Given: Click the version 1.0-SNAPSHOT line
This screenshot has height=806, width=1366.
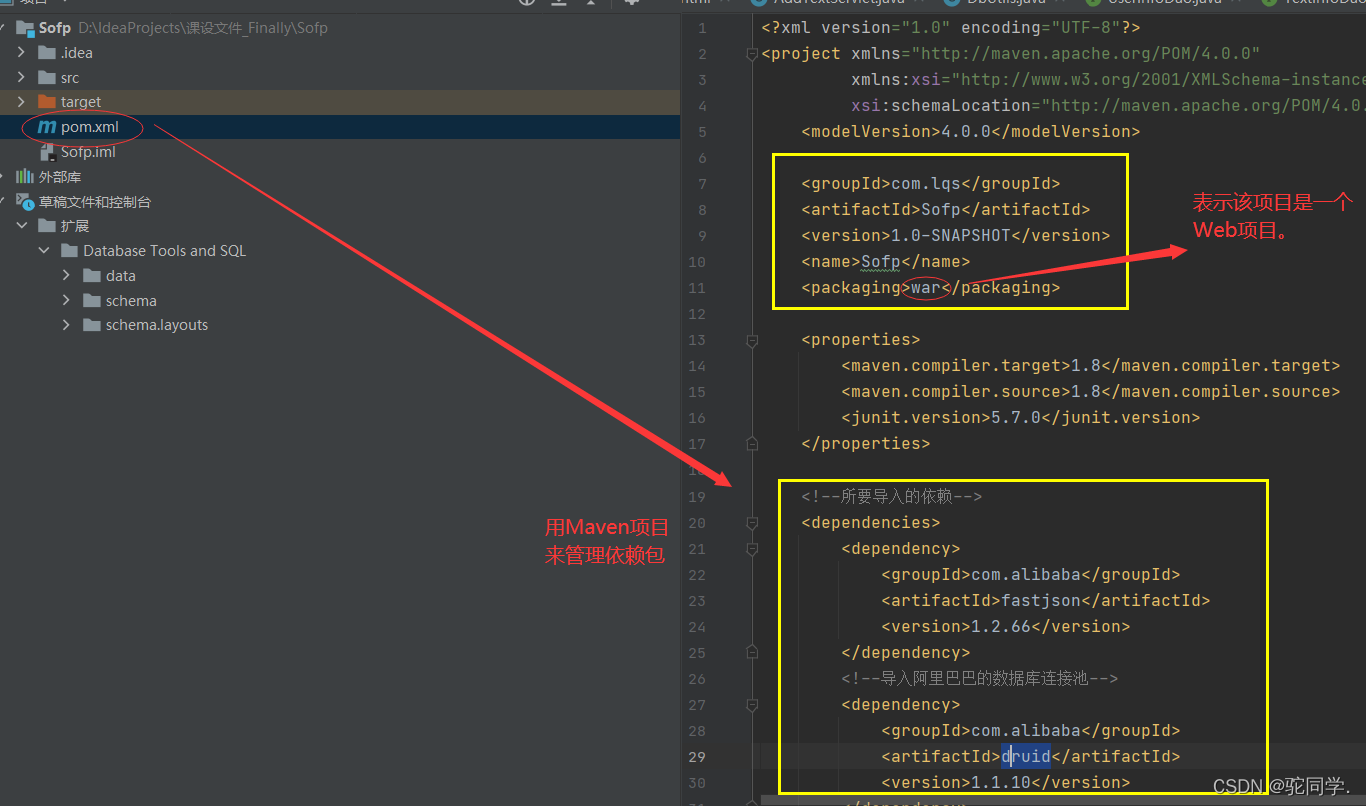Looking at the screenshot, I should click(x=955, y=235).
